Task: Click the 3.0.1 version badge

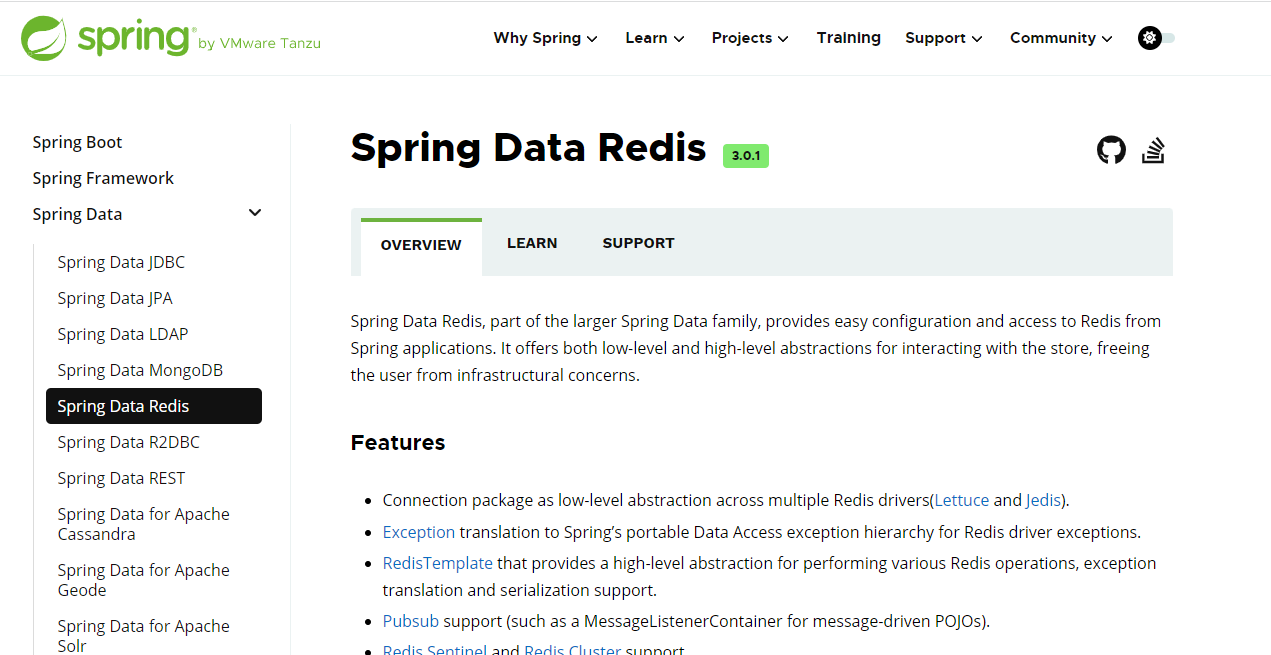Action: click(746, 156)
